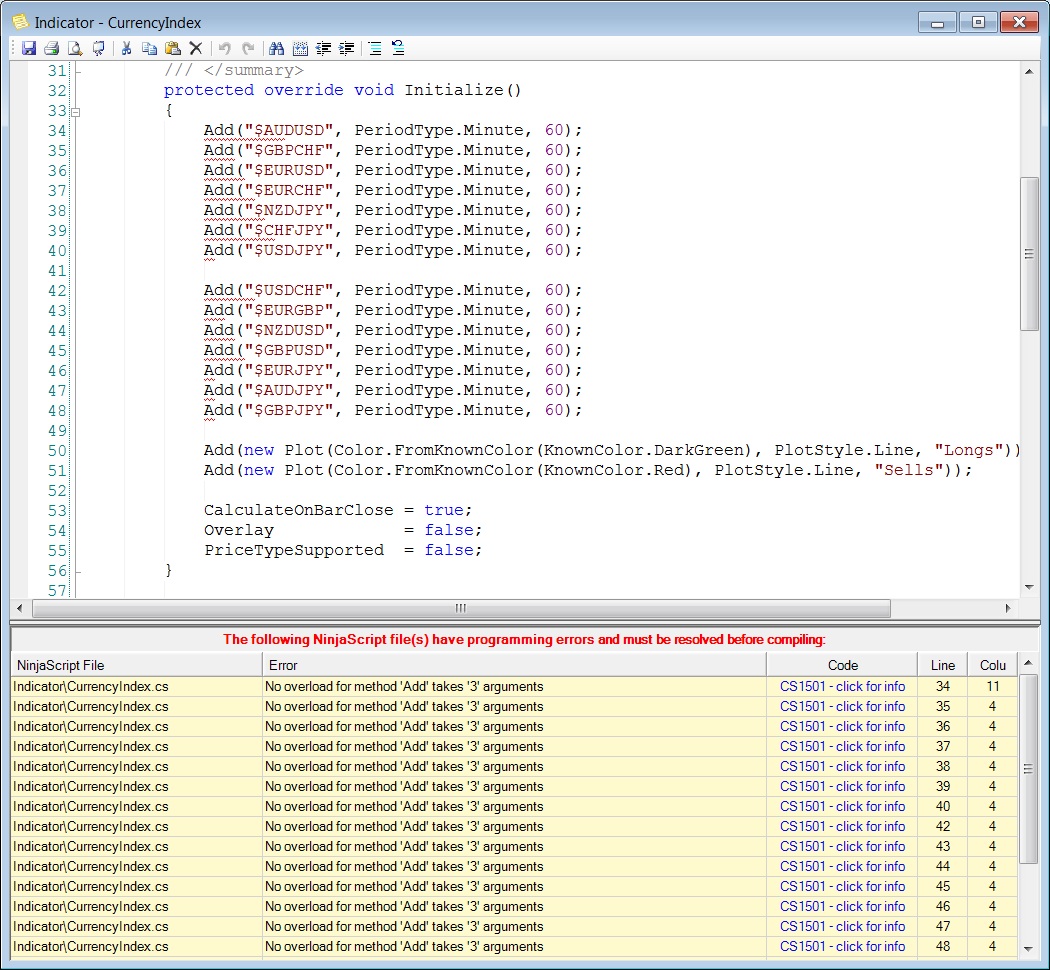Click the code editor scroll down arrow
Screen dimensions: 1050x970
pyautogui.click(x=1029, y=587)
